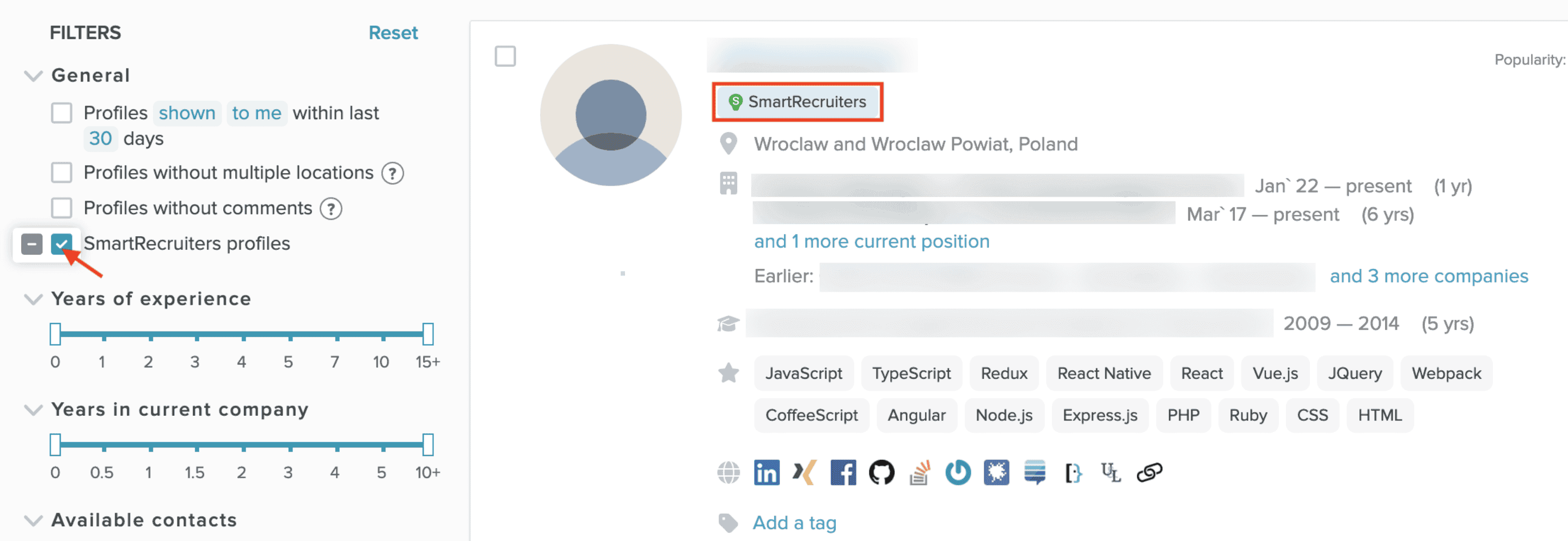
Task: Collapse the Available contacts section
Action: coord(33,520)
